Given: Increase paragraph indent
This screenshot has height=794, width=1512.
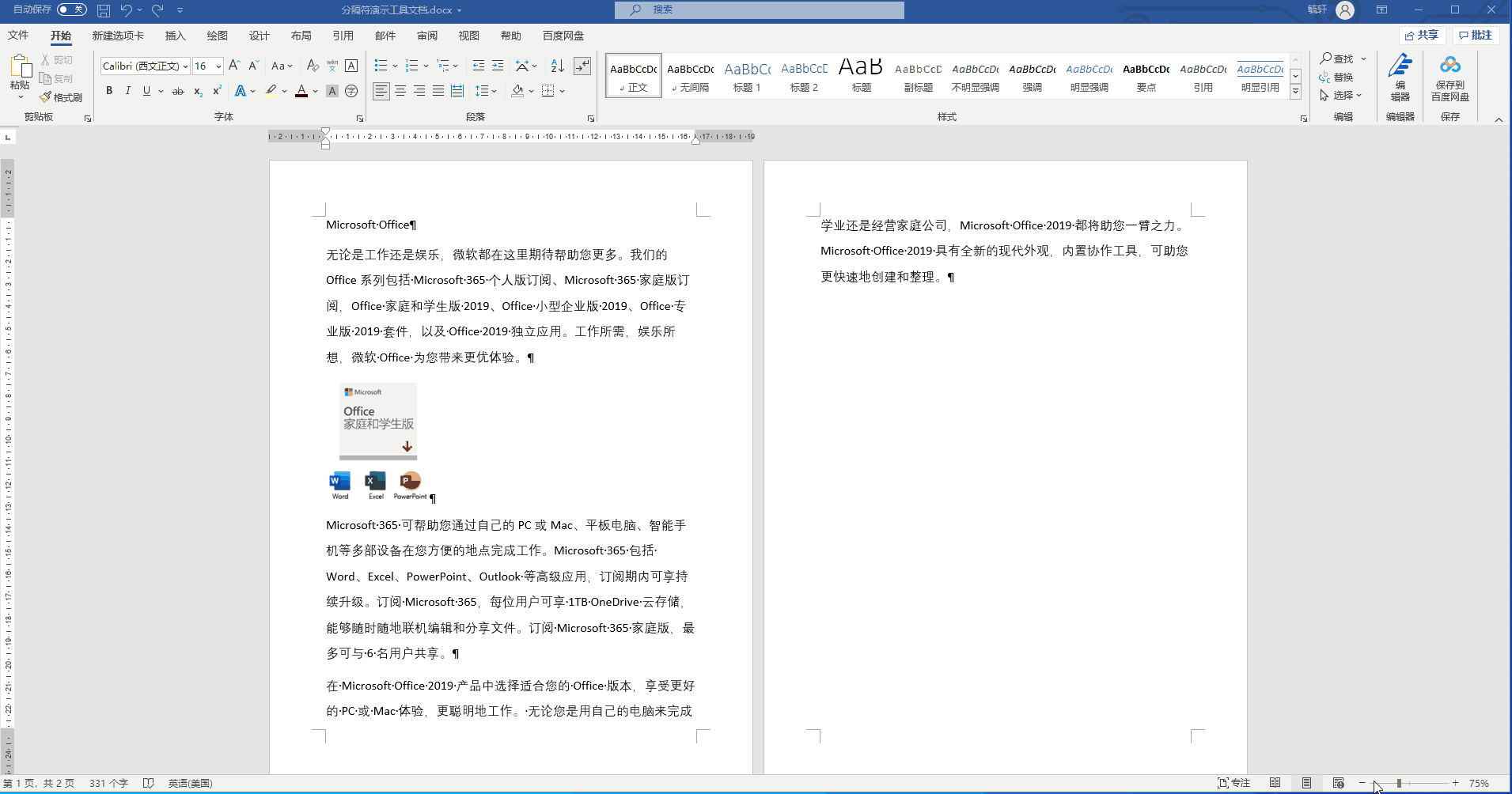Looking at the screenshot, I should [x=498, y=66].
